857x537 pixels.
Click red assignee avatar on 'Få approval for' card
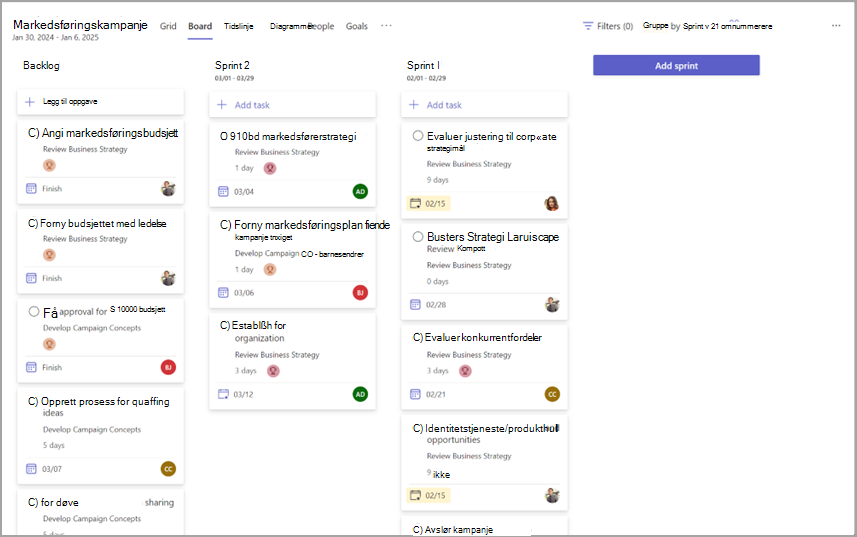pyautogui.click(x=168, y=367)
